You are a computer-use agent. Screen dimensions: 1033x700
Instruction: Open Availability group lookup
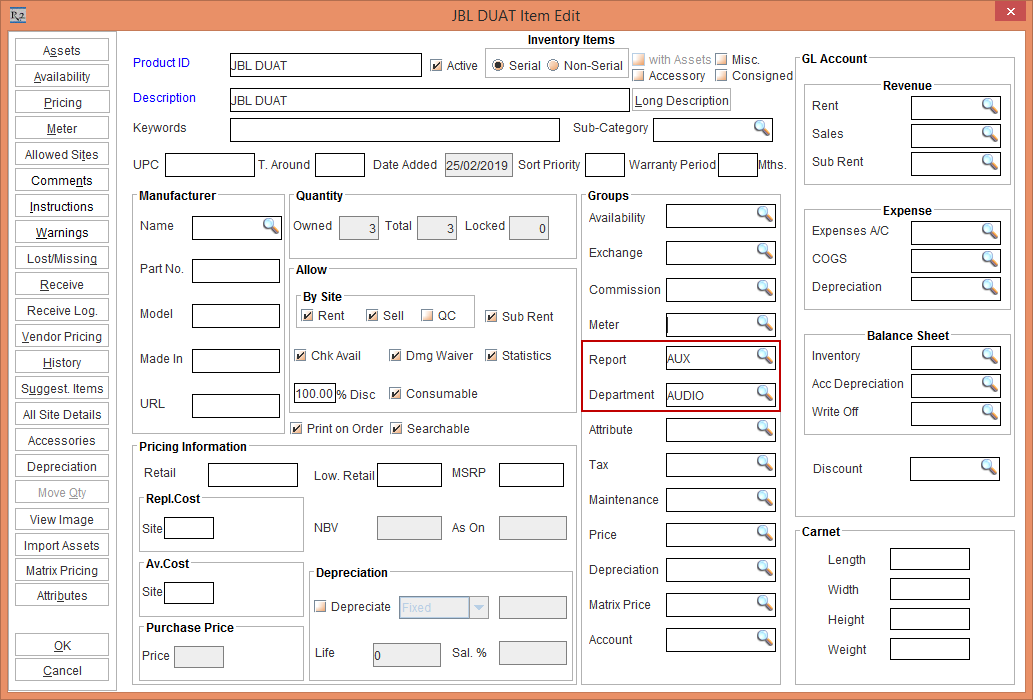pos(764,214)
